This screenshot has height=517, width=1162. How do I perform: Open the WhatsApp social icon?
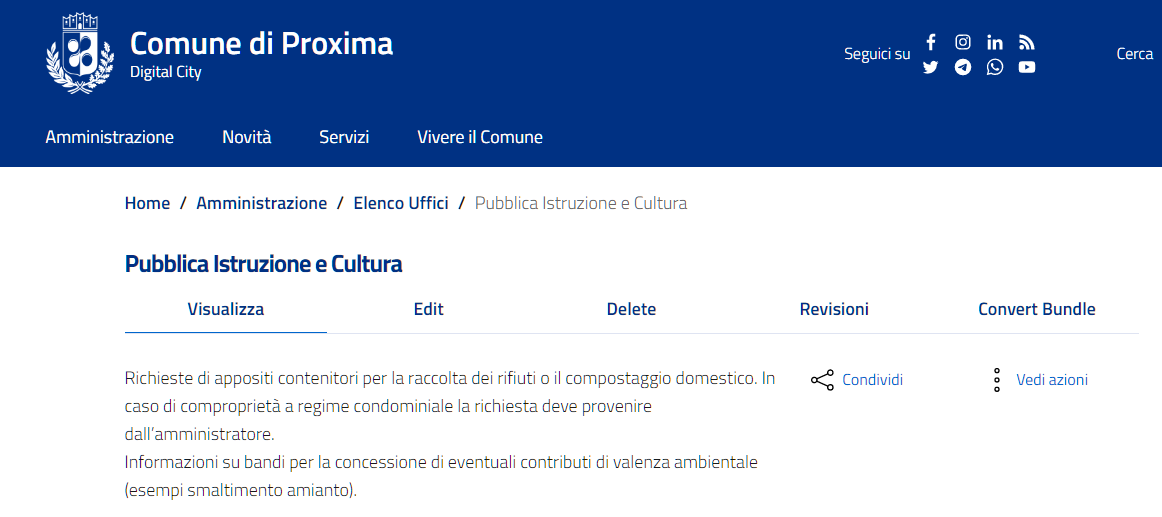pos(994,67)
